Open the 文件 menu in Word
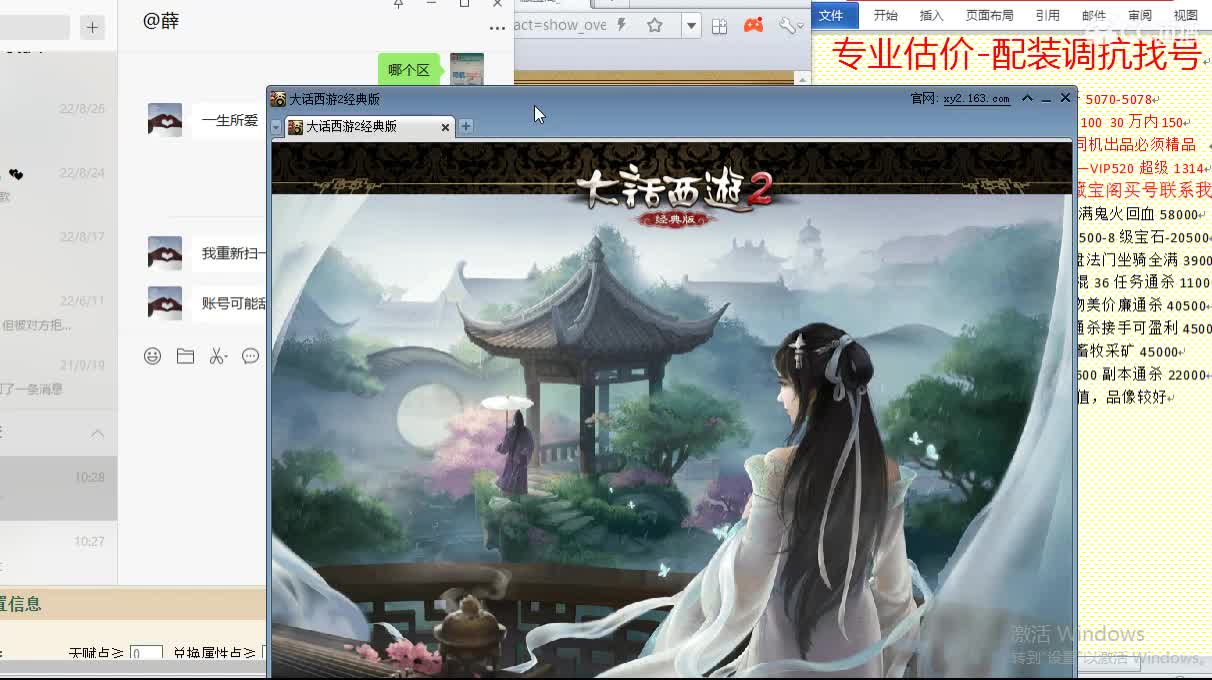Image resolution: width=1212 pixels, height=680 pixels. (x=831, y=15)
